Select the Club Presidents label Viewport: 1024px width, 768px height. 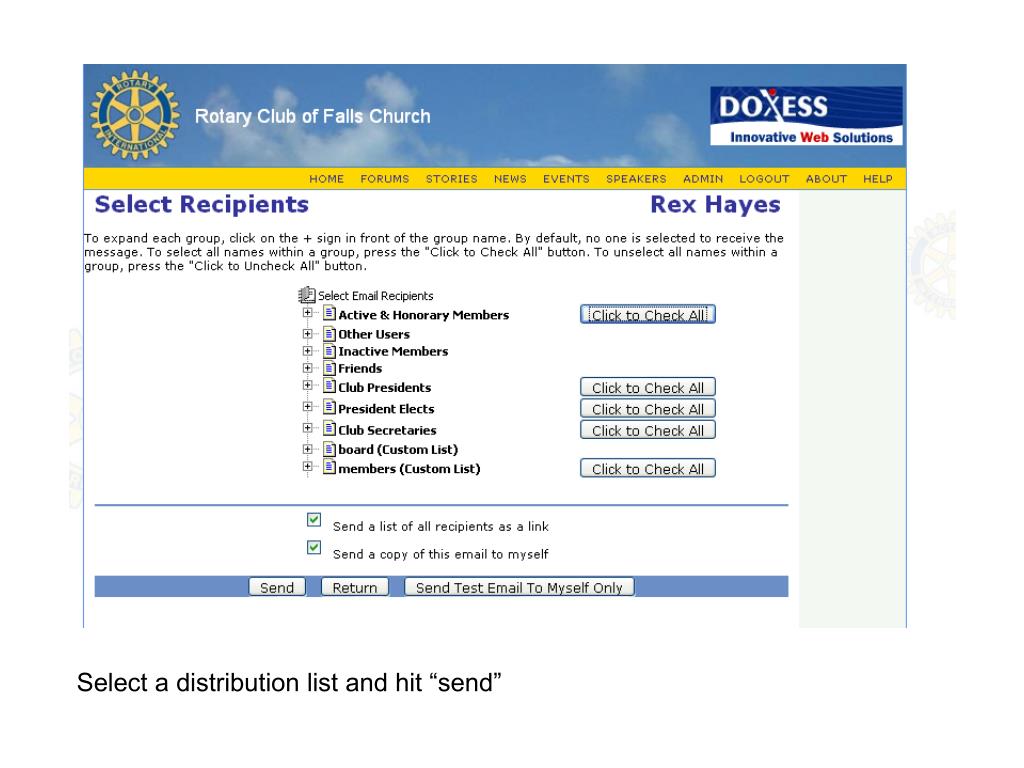(x=385, y=387)
